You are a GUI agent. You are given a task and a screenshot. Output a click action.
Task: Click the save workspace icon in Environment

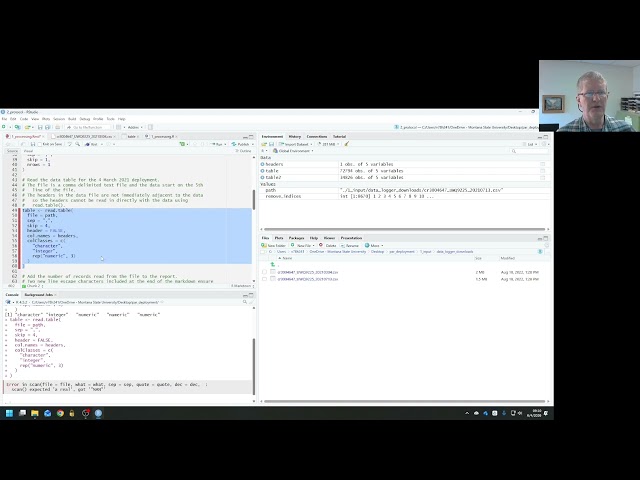(x=271, y=144)
